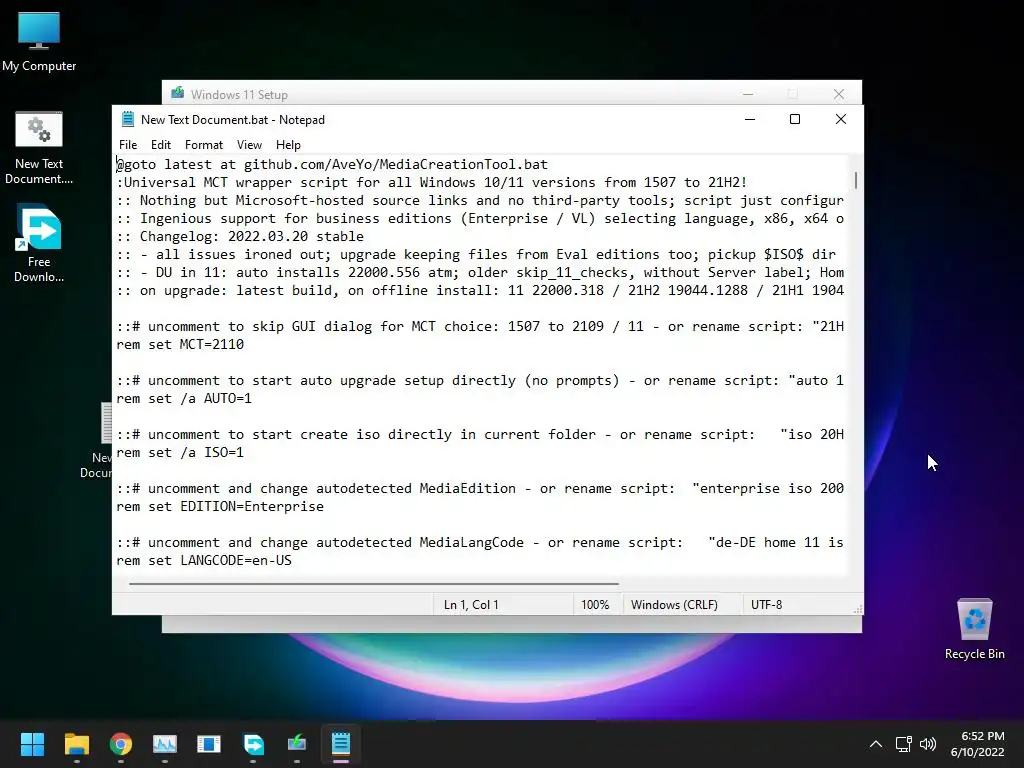
Task: Click the Windows Start button
Action: click(32, 744)
